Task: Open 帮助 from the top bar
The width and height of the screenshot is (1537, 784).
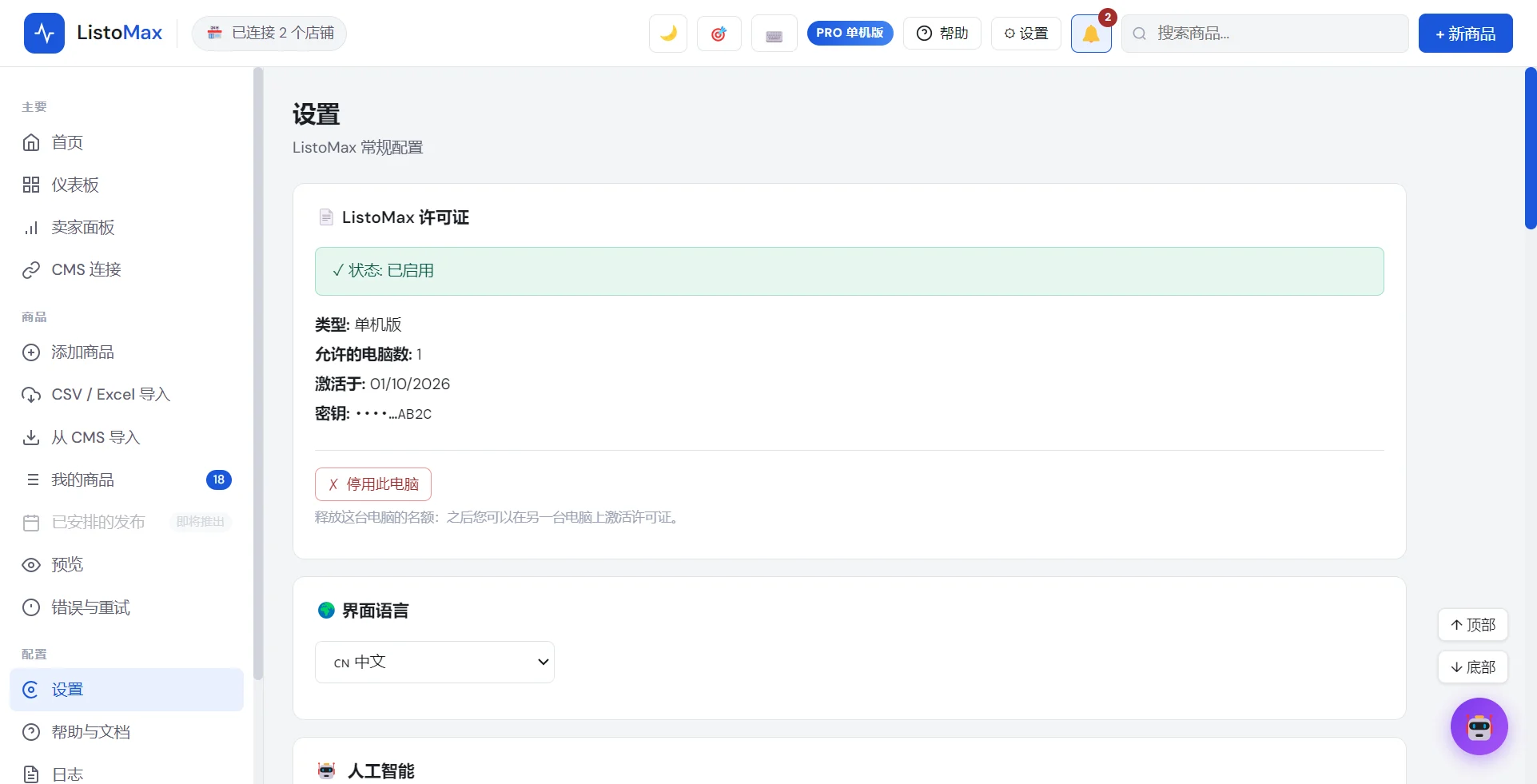Action: tap(942, 34)
